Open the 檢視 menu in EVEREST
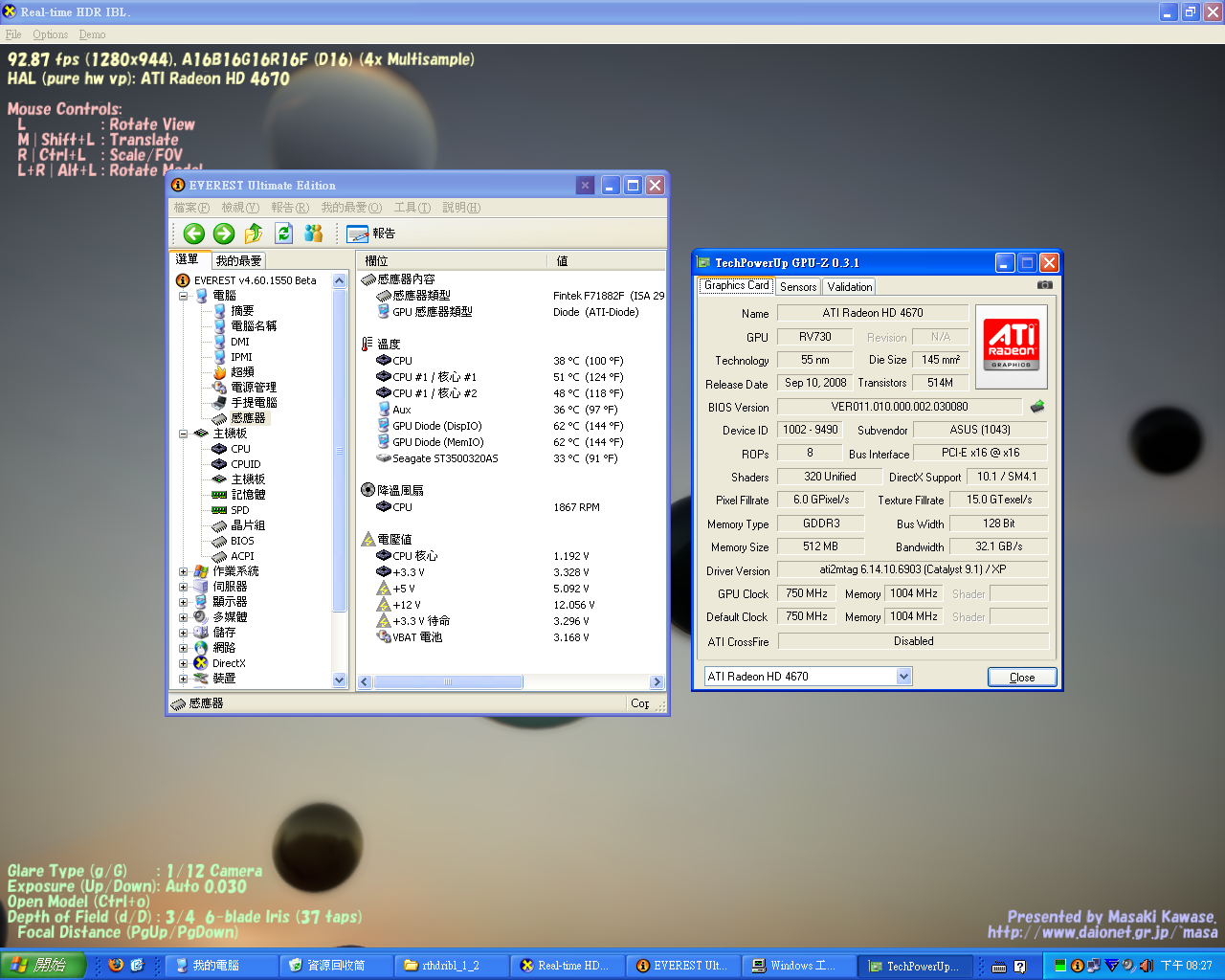 click(x=240, y=208)
